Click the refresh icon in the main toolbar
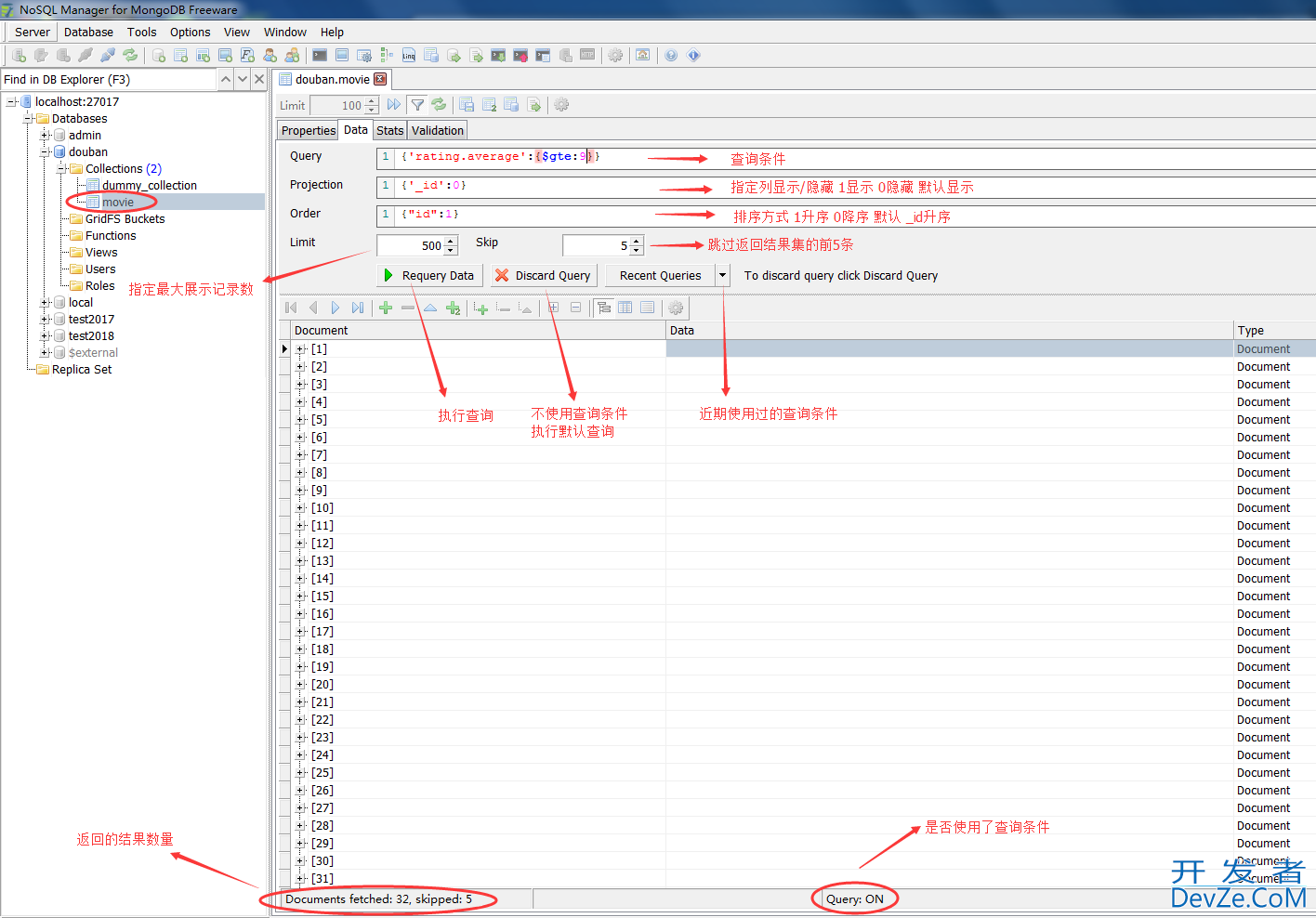 pyautogui.click(x=130, y=56)
